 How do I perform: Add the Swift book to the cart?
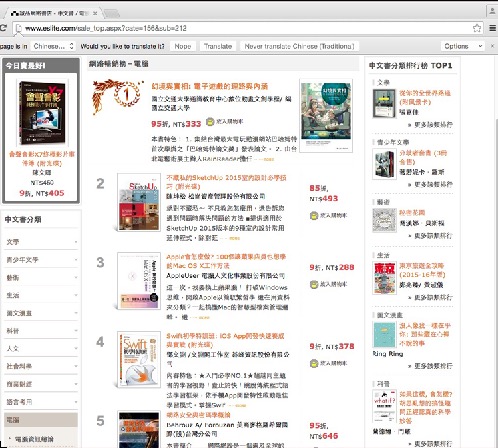328,363
